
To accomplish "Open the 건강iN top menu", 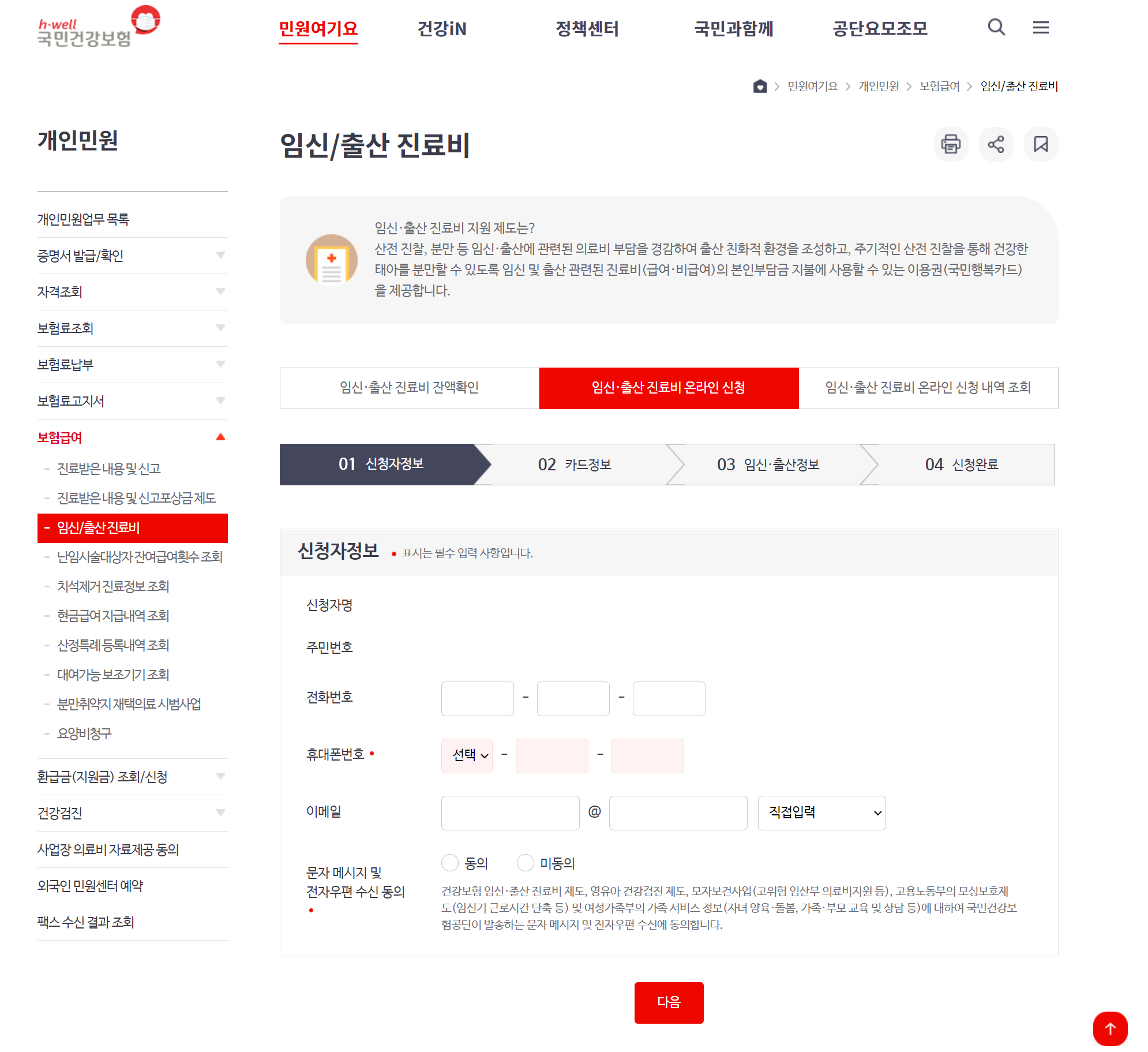I will (442, 28).
